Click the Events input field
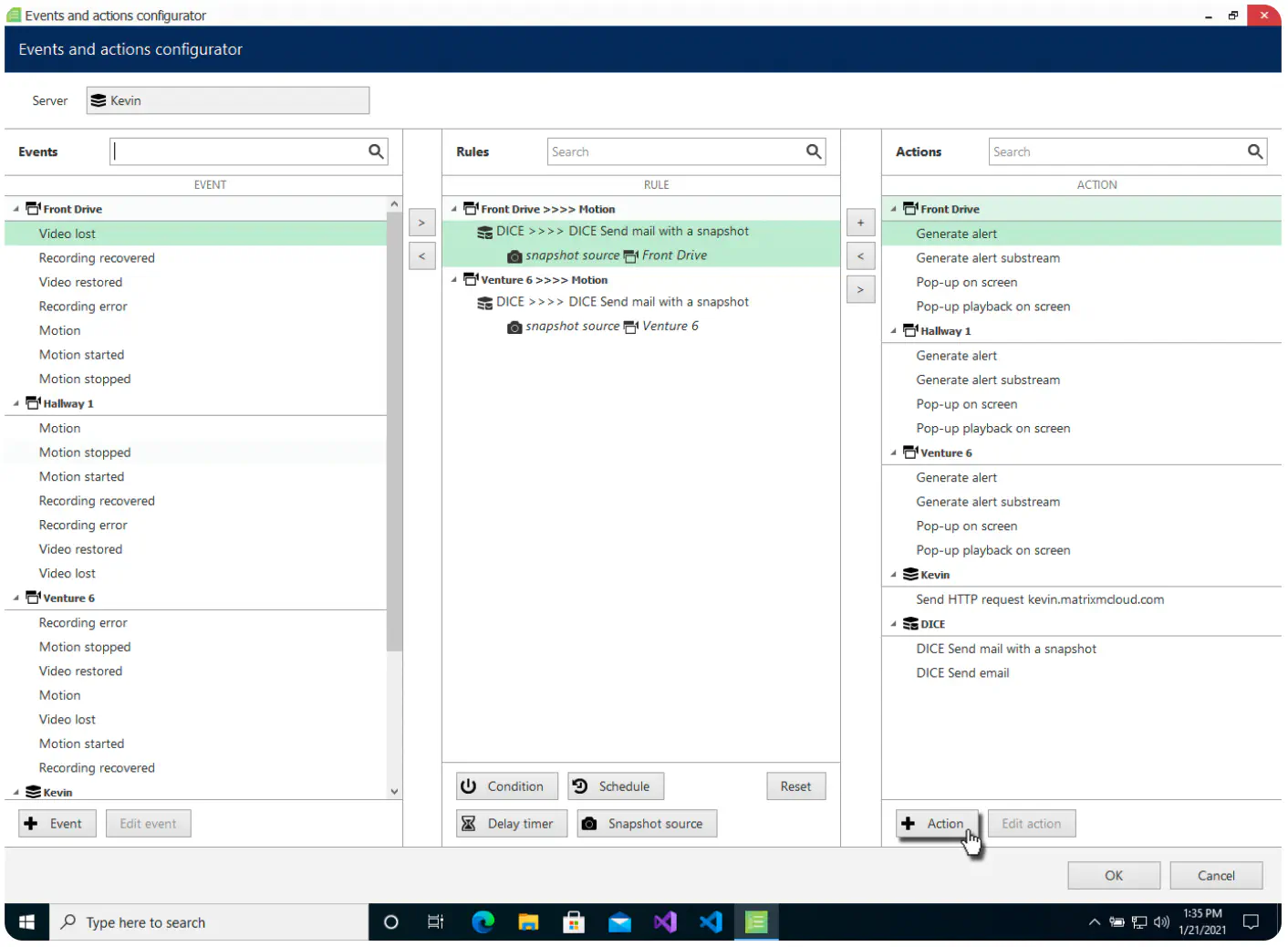 (248, 151)
